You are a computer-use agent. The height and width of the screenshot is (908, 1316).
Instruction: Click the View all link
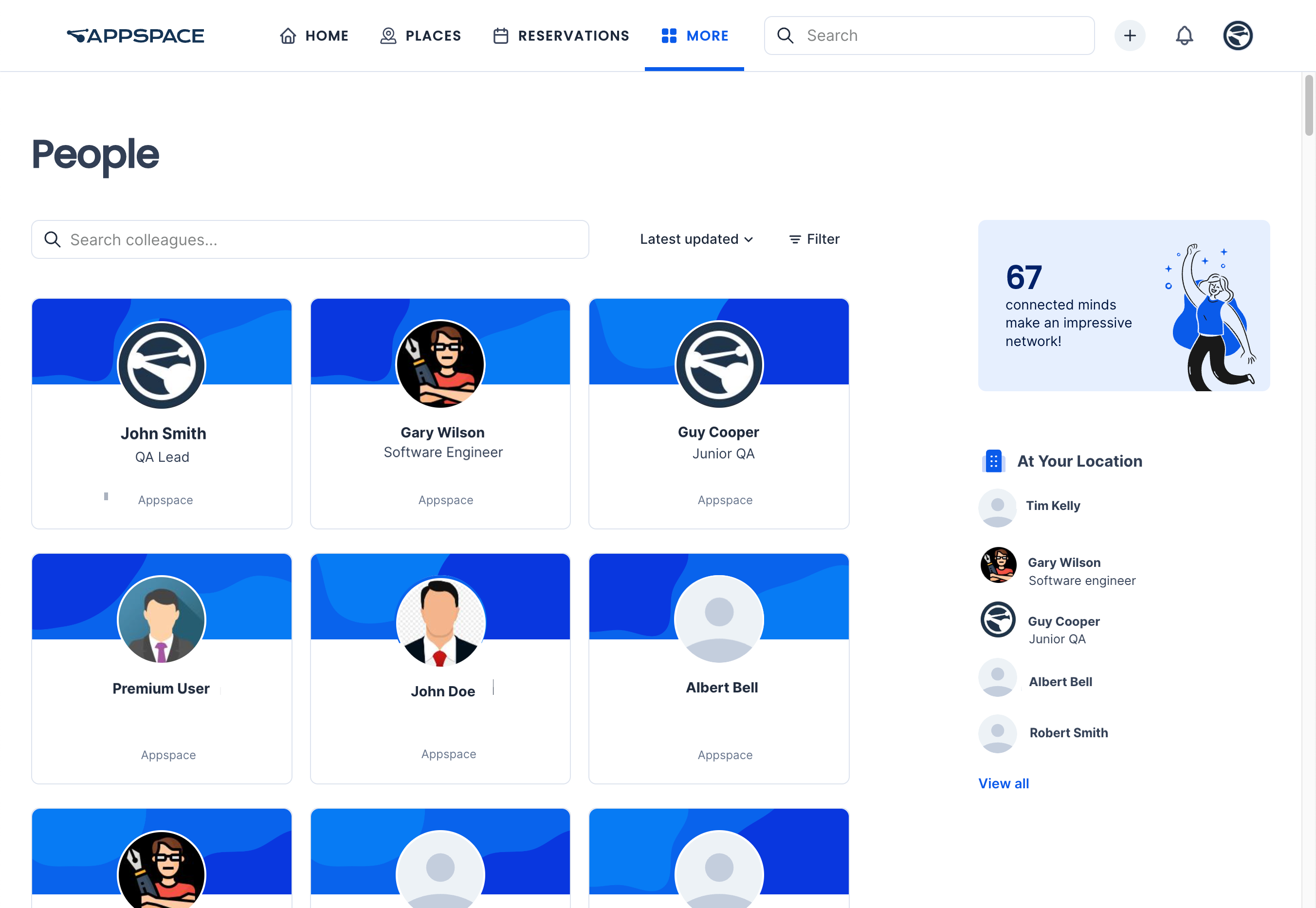click(x=1004, y=783)
